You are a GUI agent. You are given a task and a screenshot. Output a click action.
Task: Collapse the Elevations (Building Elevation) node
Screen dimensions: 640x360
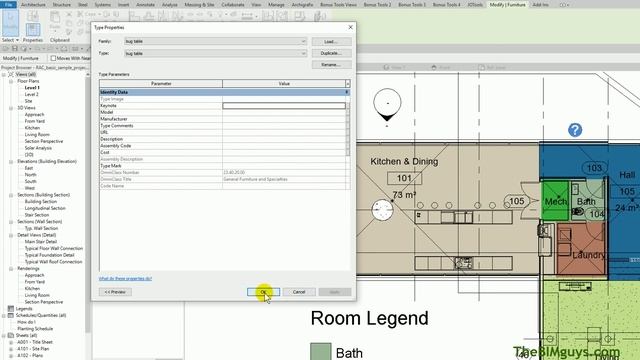tap(11, 161)
